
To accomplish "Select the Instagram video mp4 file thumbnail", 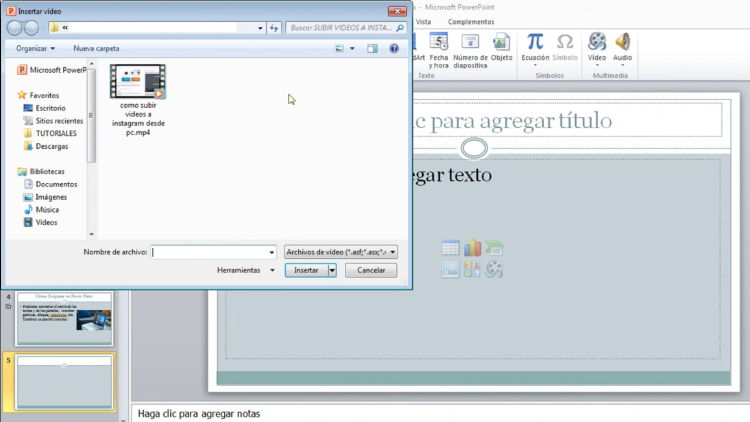I will (137, 82).
